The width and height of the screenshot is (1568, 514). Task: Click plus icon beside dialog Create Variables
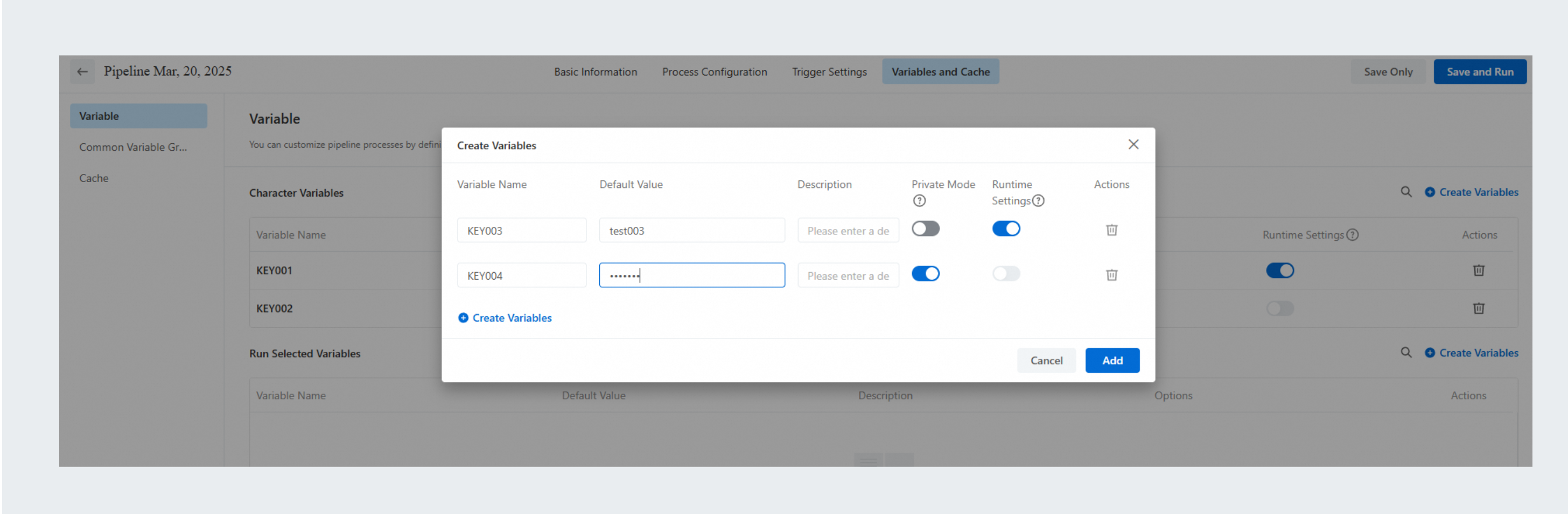tap(463, 318)
